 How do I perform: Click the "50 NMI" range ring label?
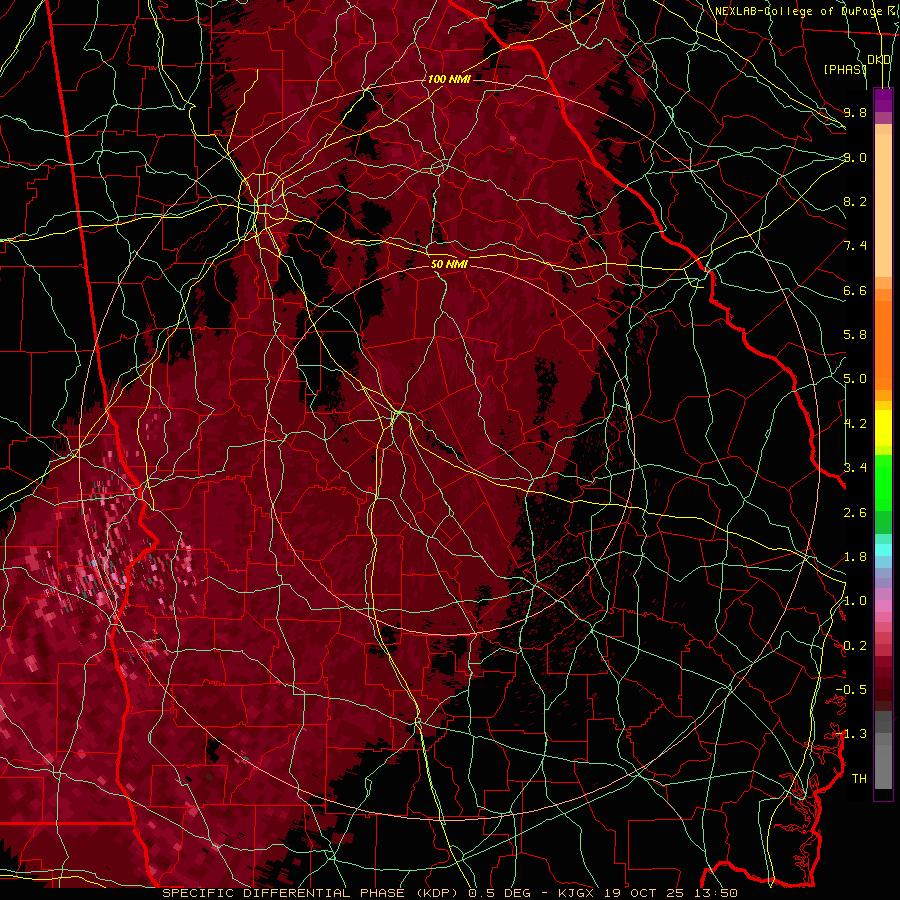click(x=449, y=264)
